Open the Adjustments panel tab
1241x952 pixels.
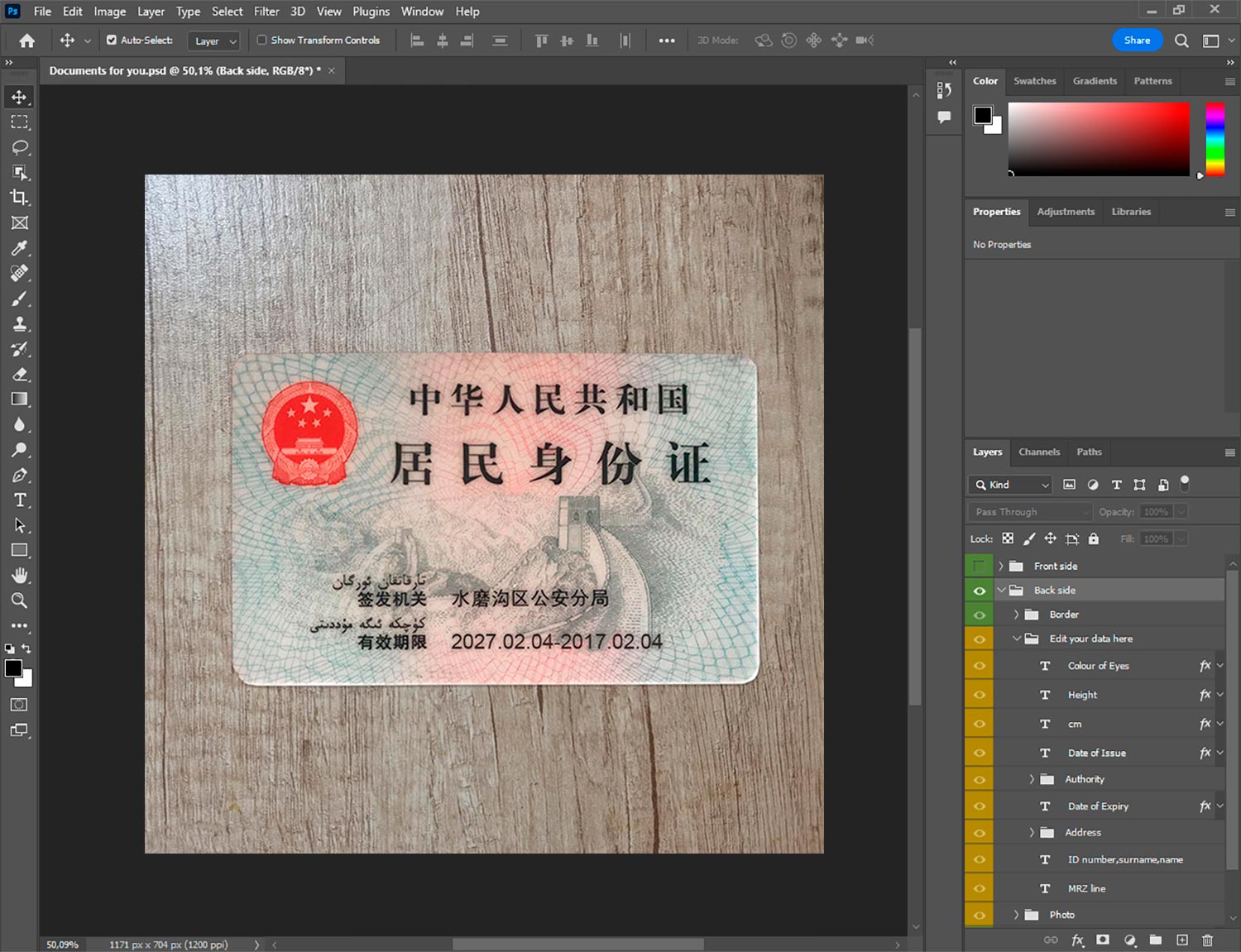click(x=1066, y=212)
